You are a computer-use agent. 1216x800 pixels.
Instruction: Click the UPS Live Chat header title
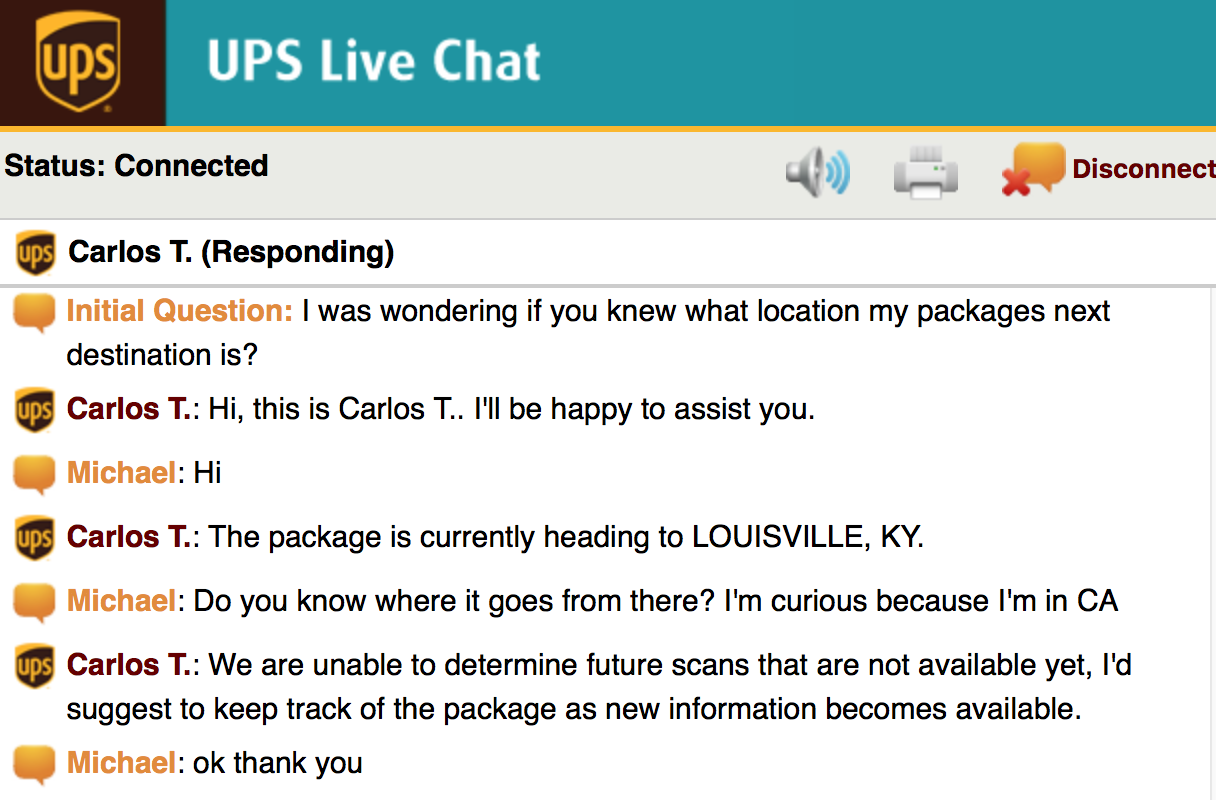pyautogui.click(x=374, y=60)
